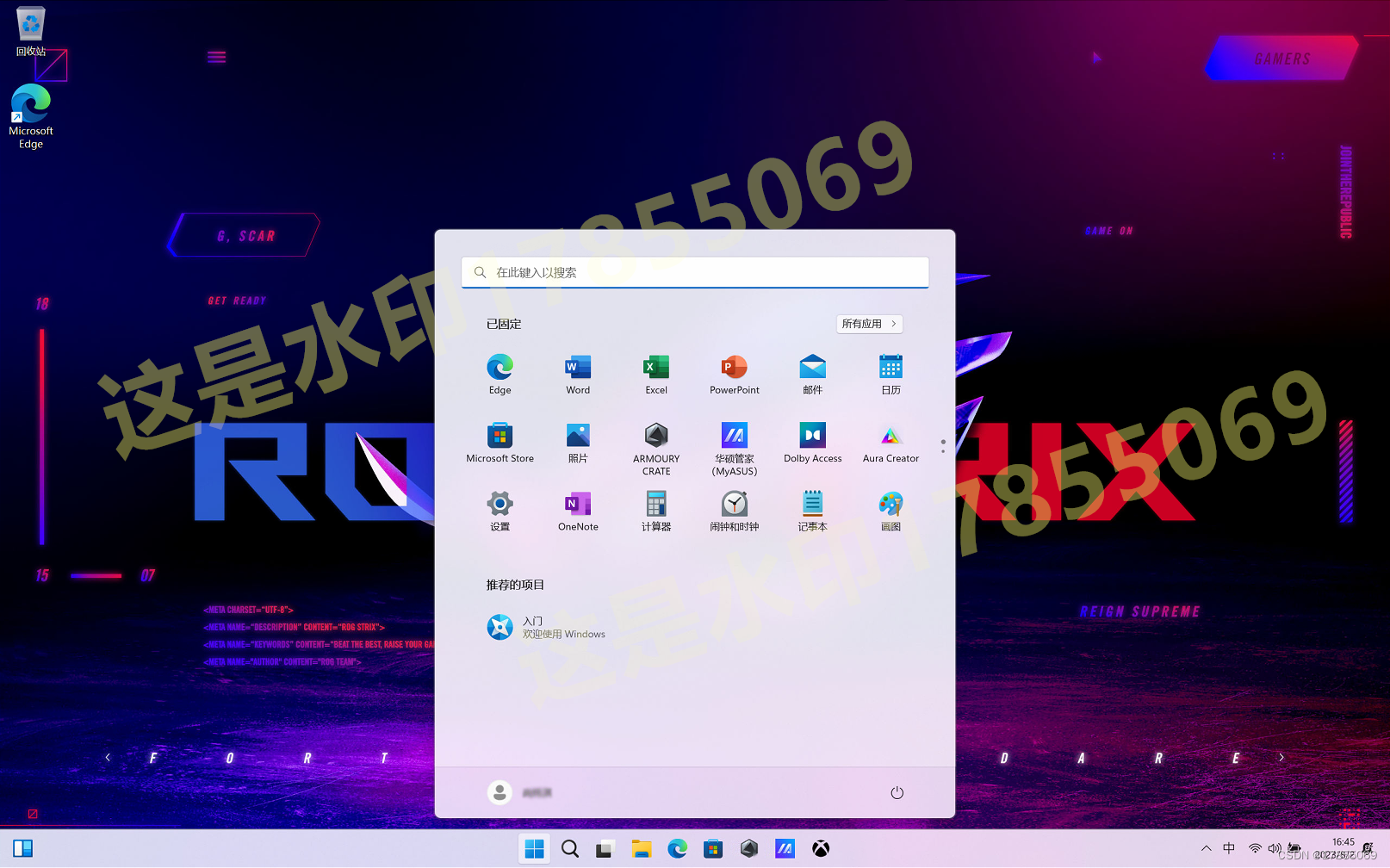
Task: Launch ARMOURY CRATE from Start menu
Action: [x=656, y=448]
